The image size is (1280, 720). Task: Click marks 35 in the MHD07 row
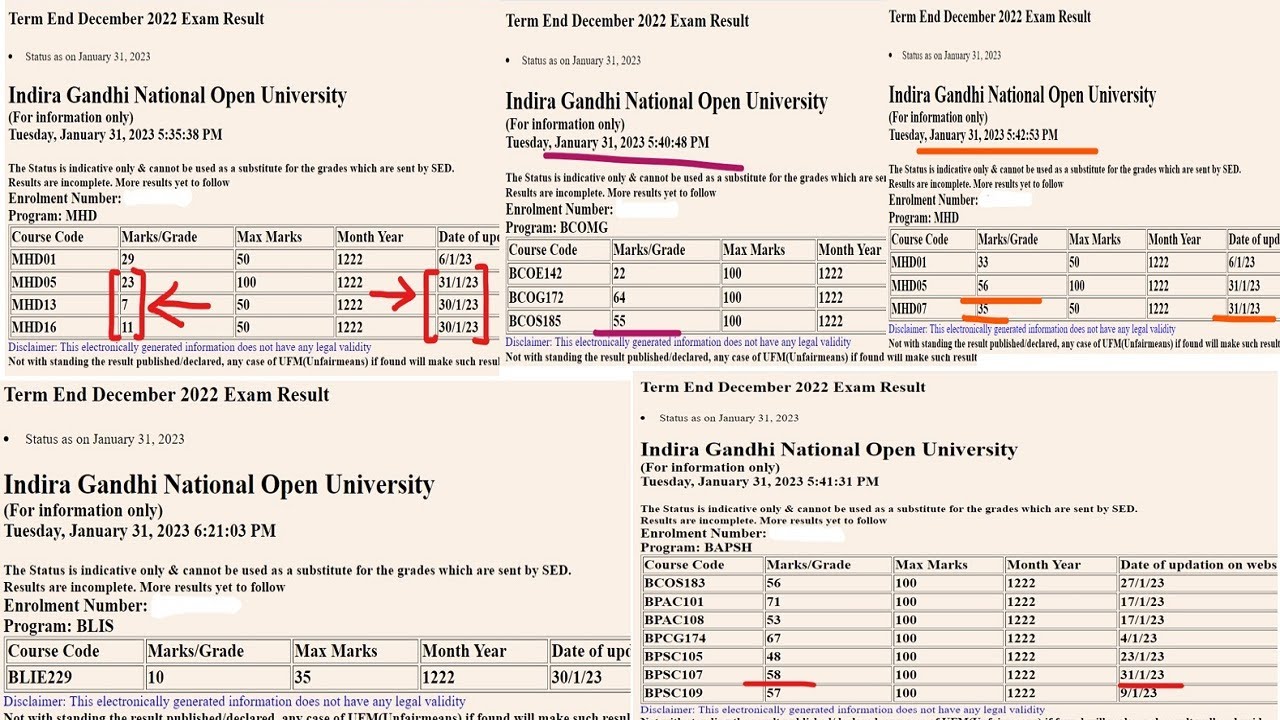coord(985,308)
